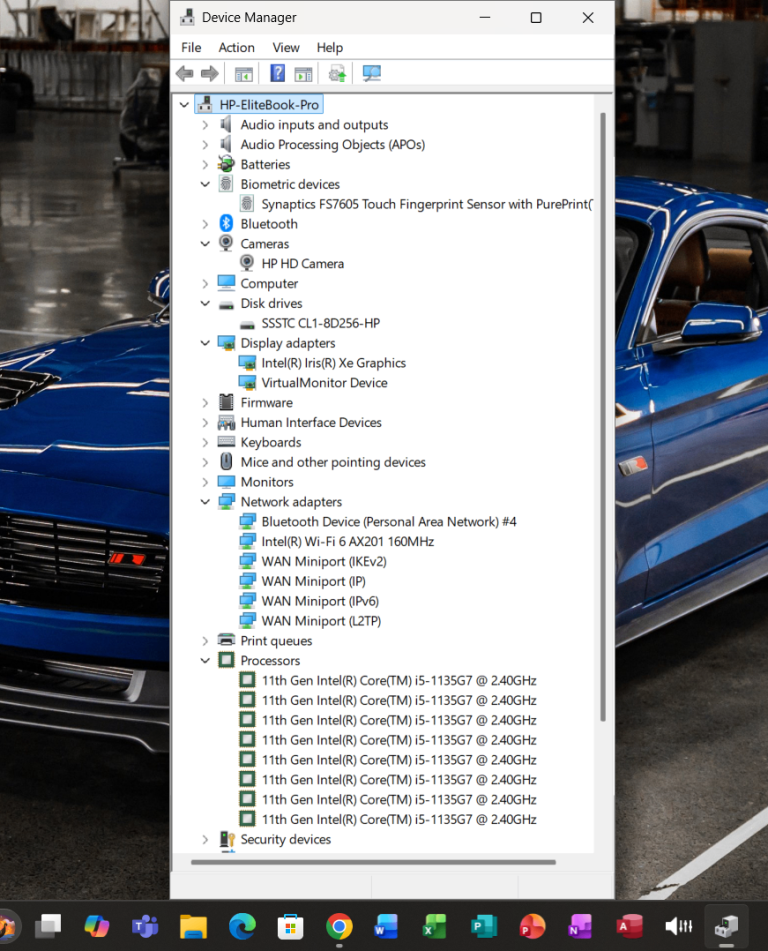Open the View menu

[x=286, y=47]
